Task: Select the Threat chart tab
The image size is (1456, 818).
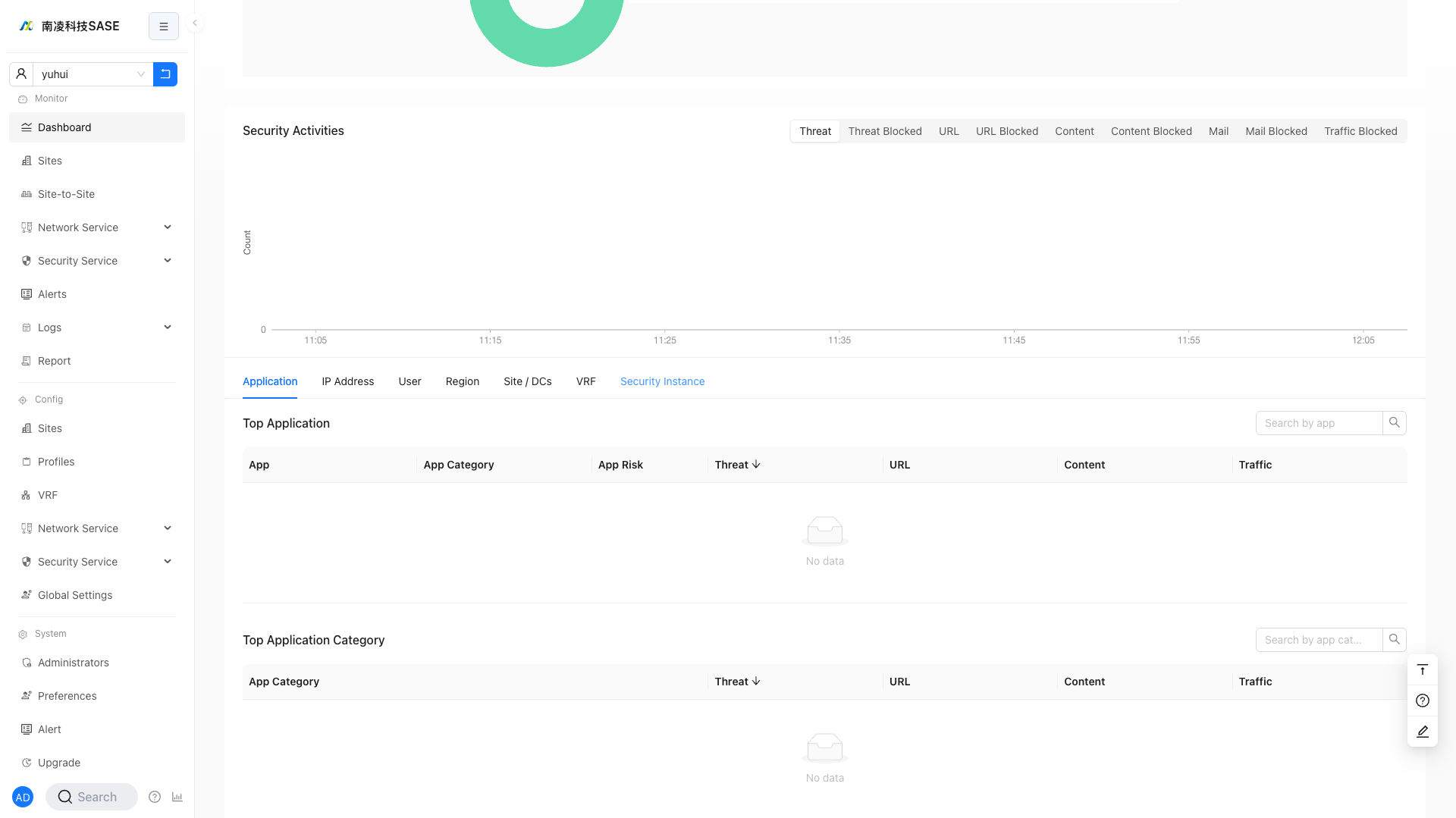Action: click(x=815, y=131)
